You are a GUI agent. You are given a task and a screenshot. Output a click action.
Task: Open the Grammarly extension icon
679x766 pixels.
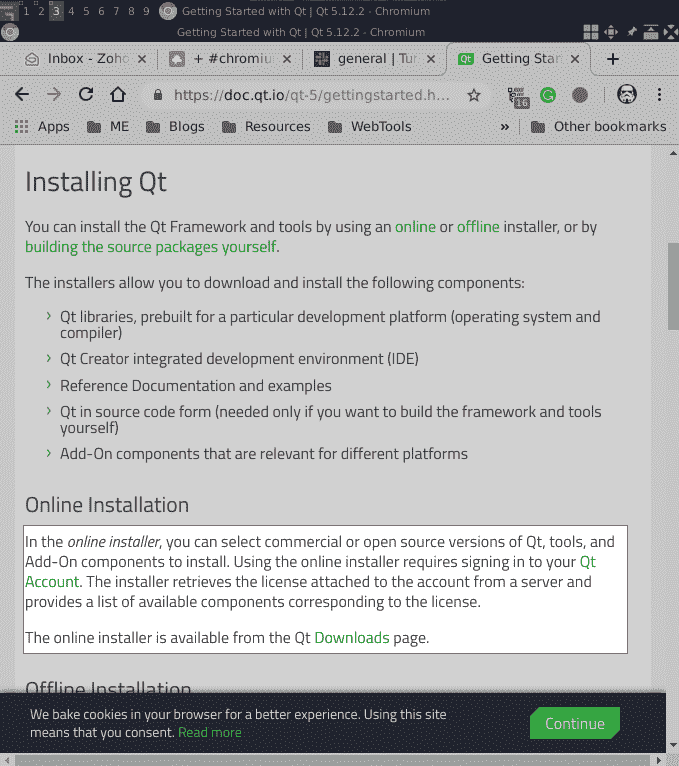tap(548, 96)
